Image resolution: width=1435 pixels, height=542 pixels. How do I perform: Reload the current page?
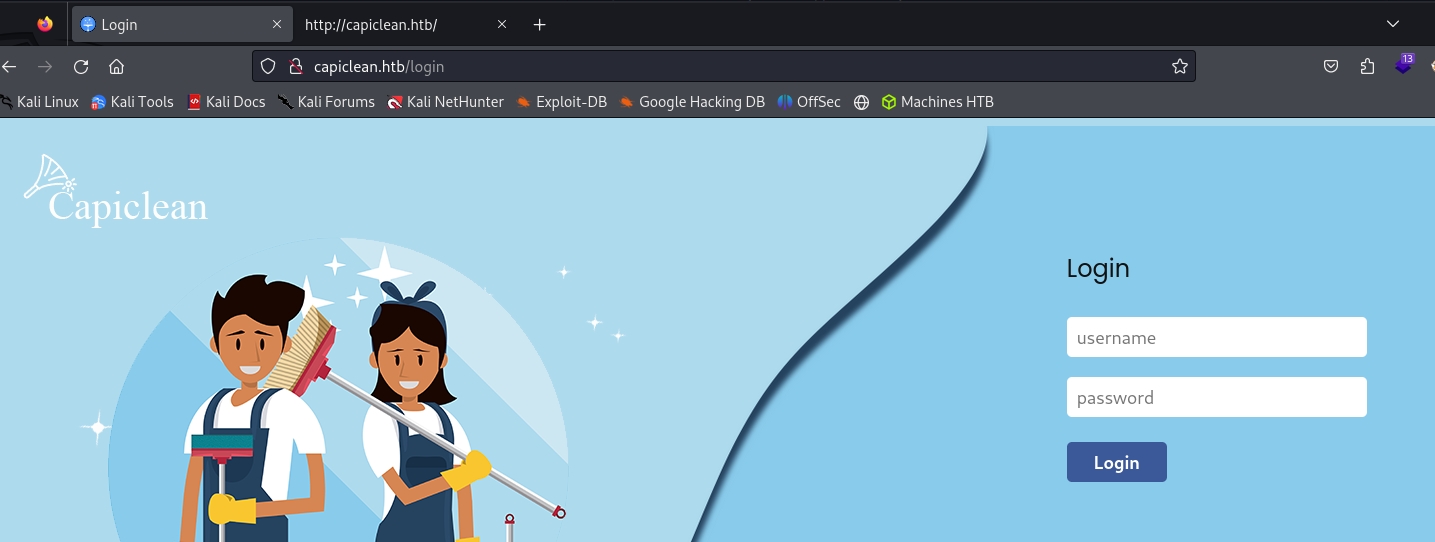(x=81, y=67)
